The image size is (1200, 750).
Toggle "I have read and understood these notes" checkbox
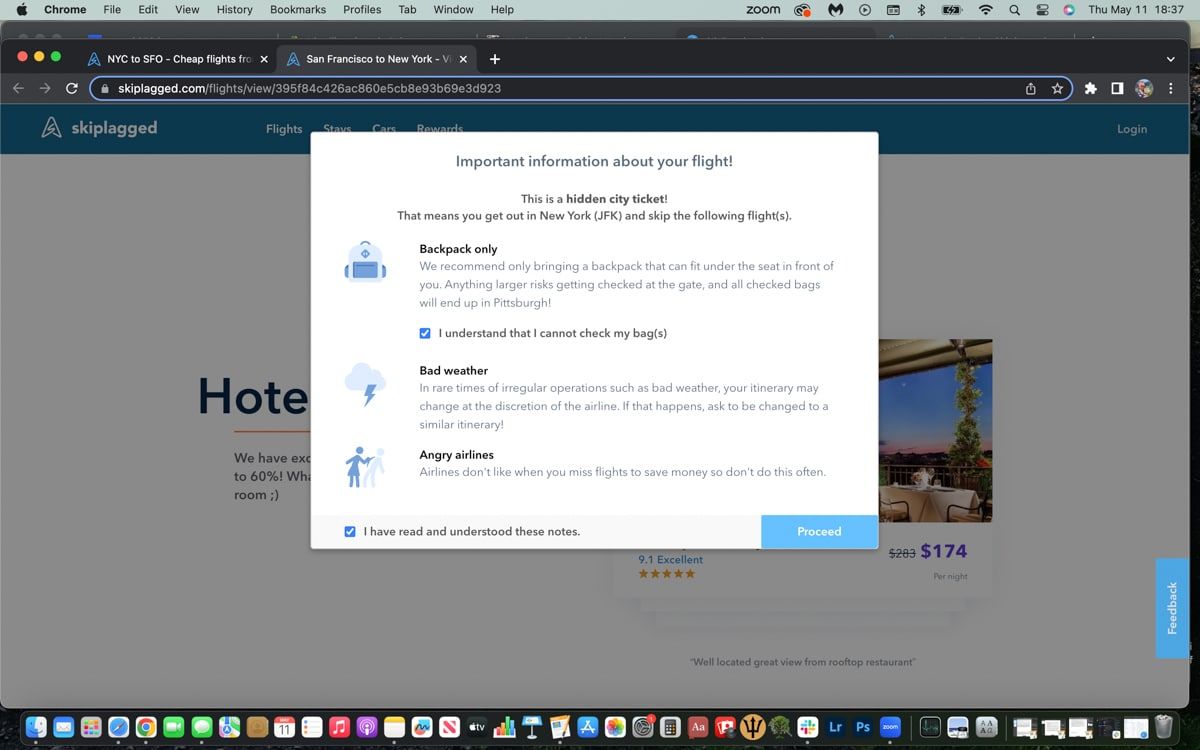[x=350, y=531]
